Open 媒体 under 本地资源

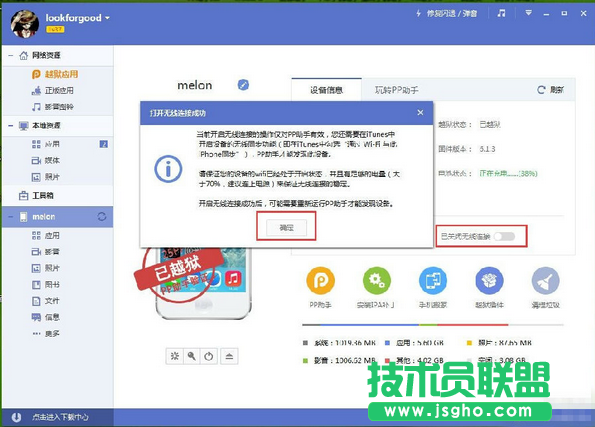click(x=46, y=161)
